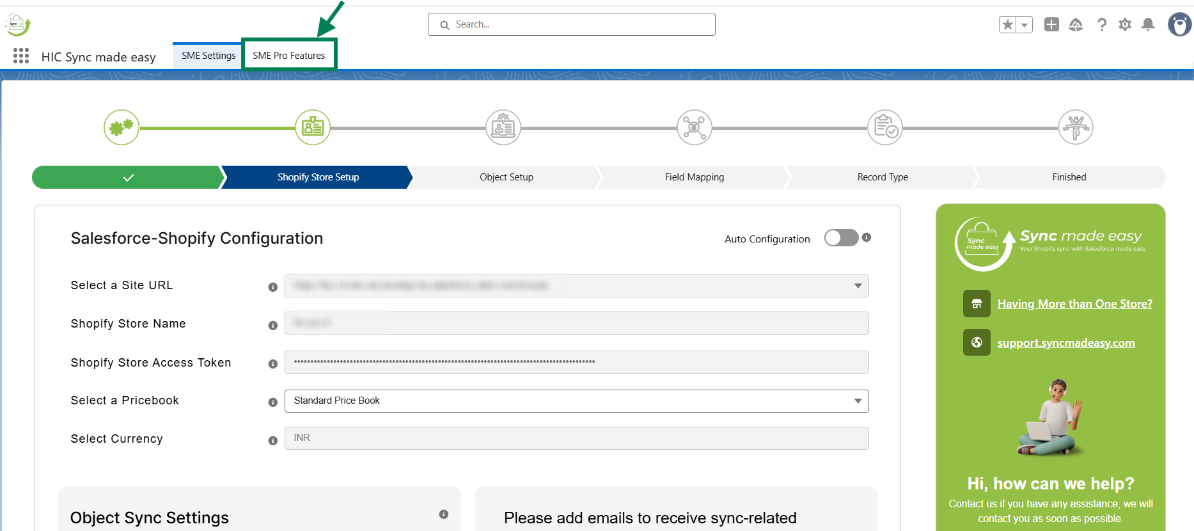
Task: Click the Object Sync Settings heading
Action: click(149, 518)
